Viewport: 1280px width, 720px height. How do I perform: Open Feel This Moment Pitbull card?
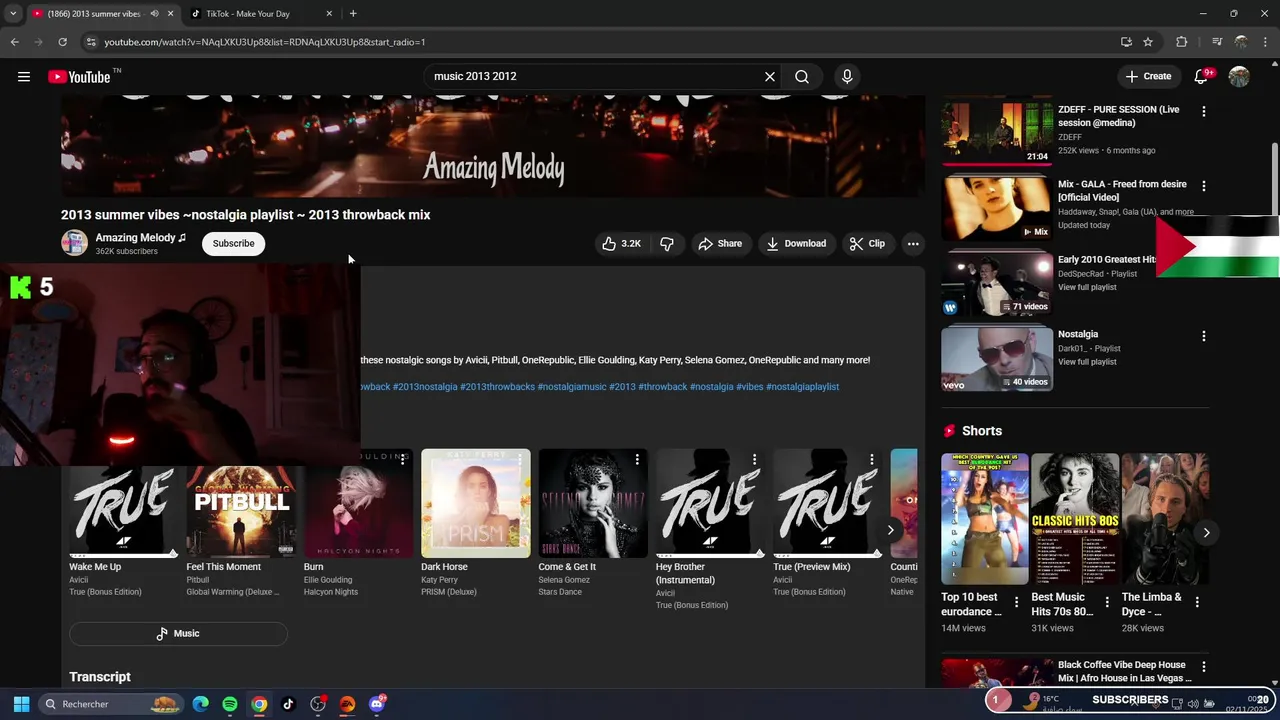point(241,524)
